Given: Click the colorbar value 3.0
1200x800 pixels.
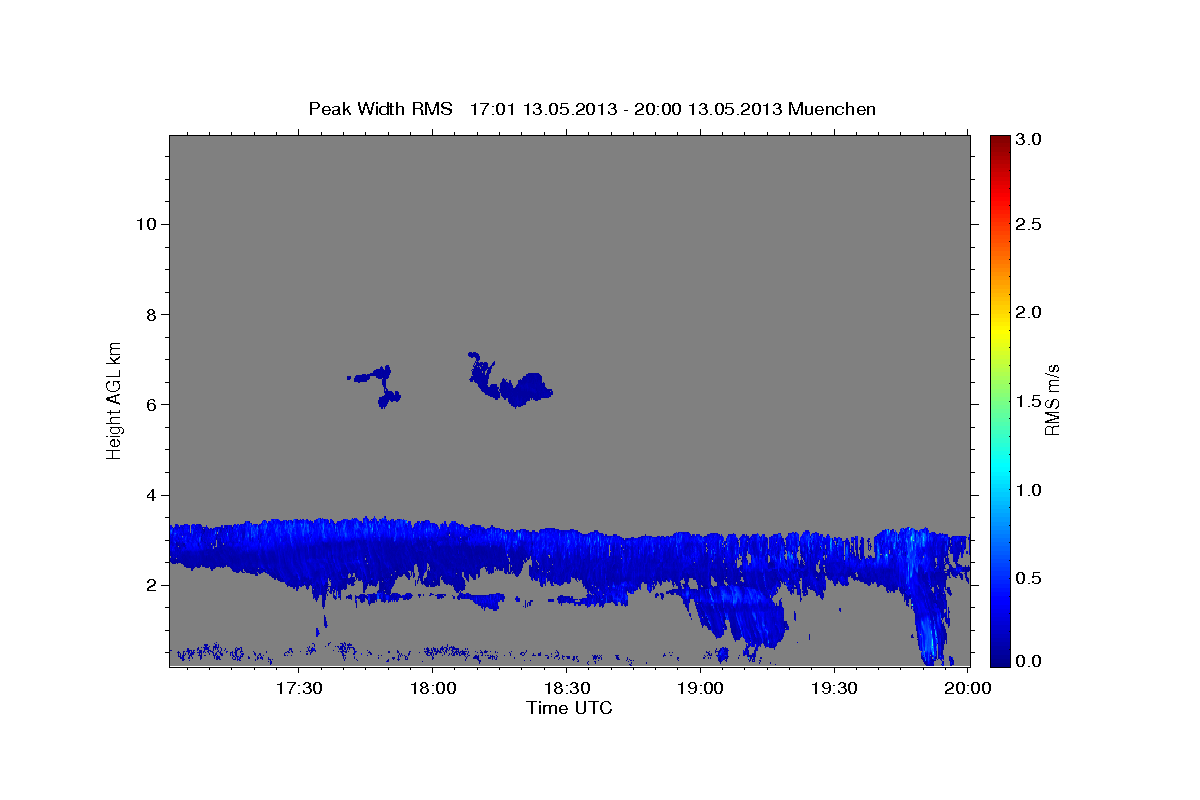Looking at the screenshot, I should (1029, 141).
